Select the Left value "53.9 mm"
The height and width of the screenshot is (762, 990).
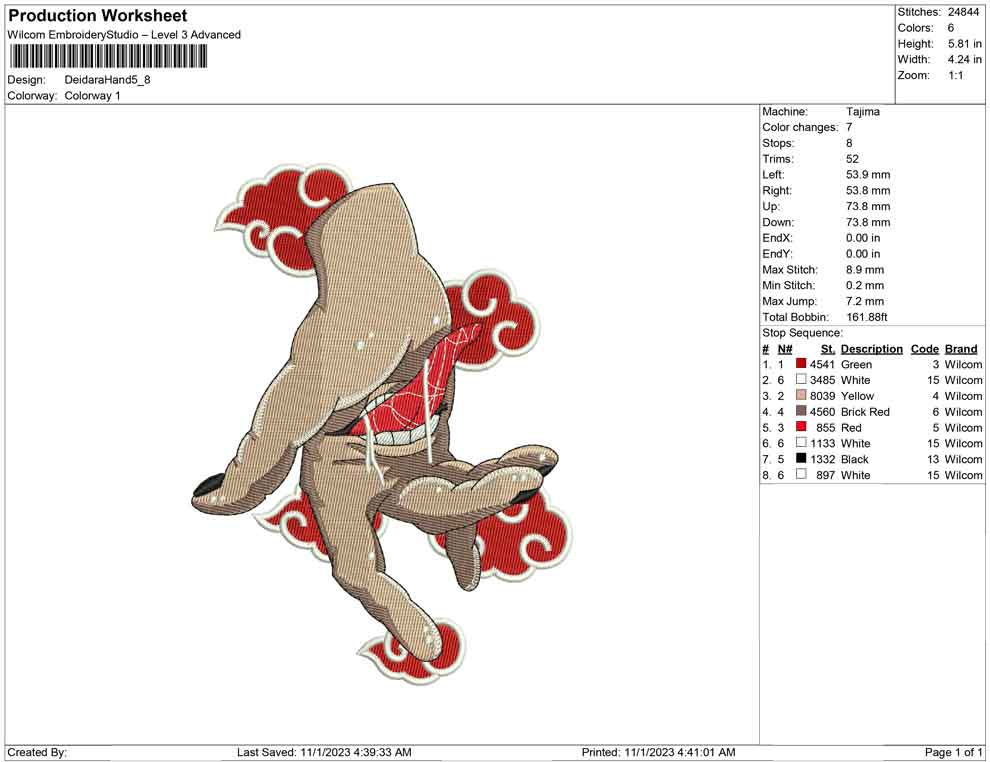(x=868, y=175)
